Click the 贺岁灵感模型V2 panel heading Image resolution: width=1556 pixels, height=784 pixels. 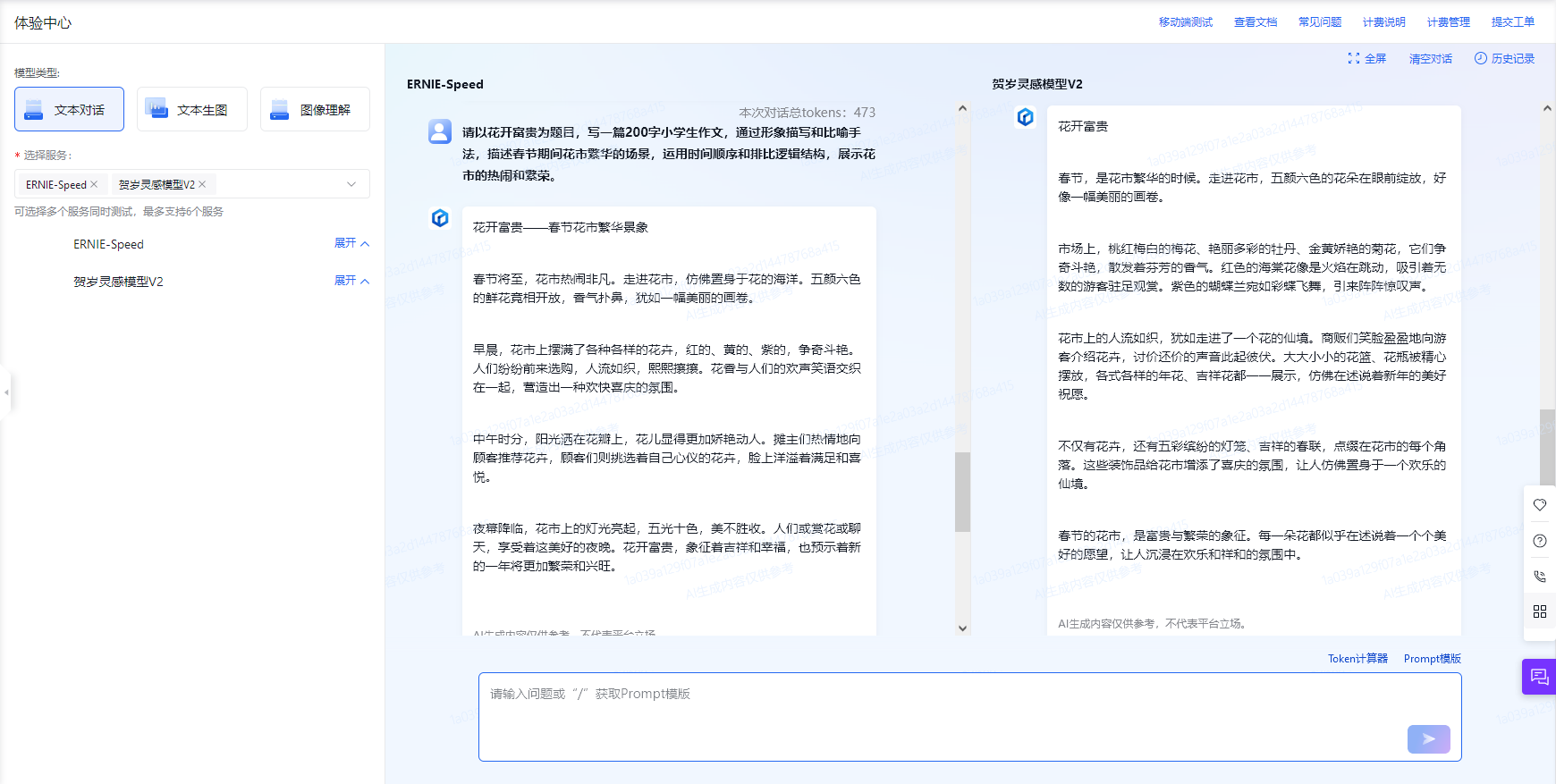(1037, 84)
